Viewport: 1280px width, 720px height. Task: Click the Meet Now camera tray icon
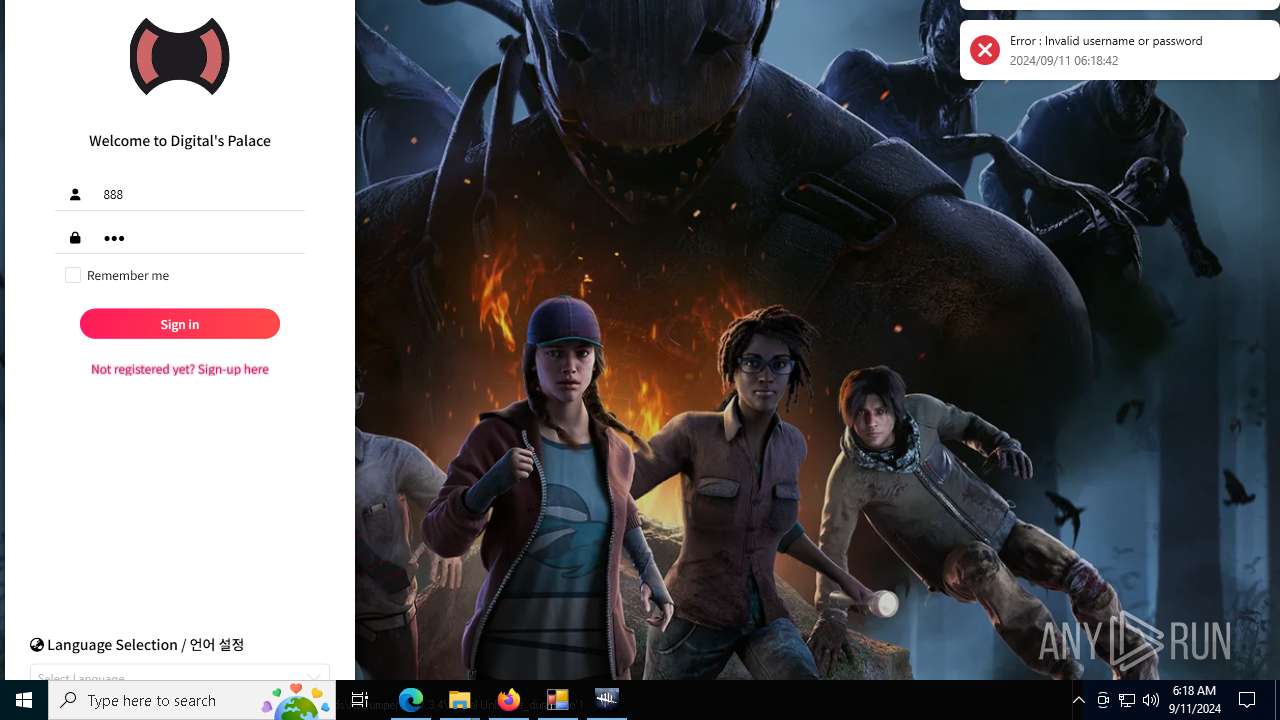1103,700
